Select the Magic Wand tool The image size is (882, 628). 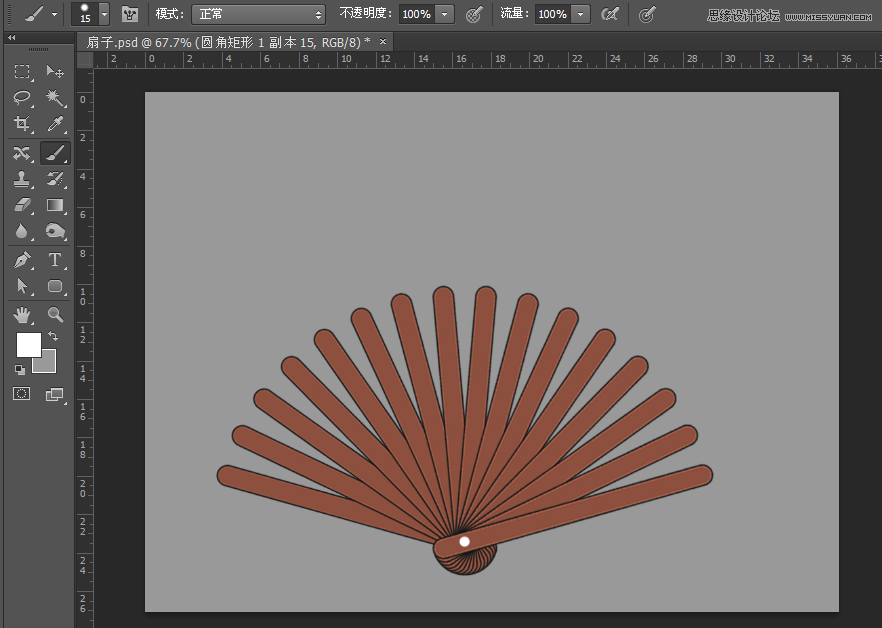click(x=55, y=98)
